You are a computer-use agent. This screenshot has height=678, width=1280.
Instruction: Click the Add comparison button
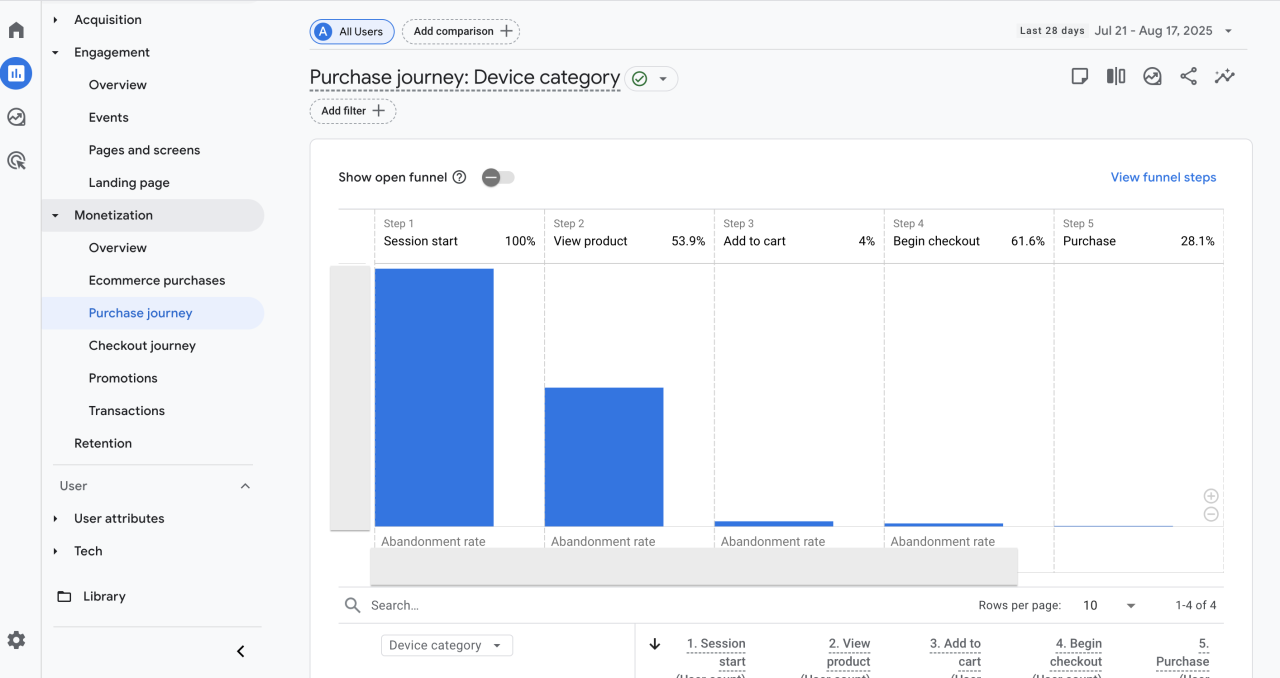pos(461,31)
